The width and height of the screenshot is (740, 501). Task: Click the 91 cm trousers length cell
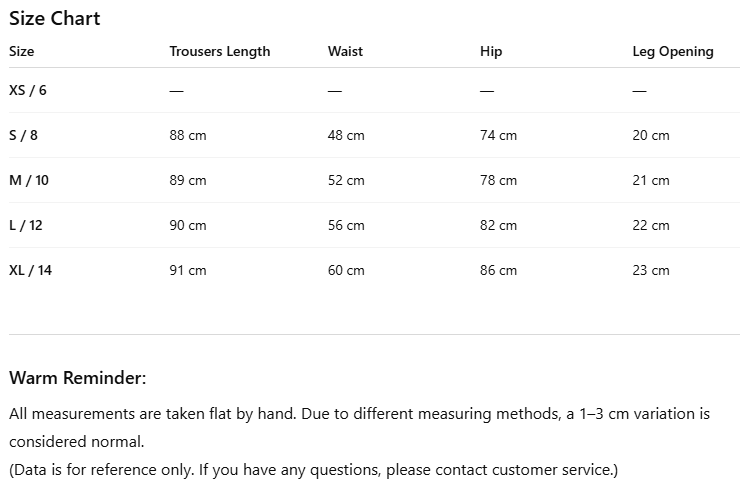coord(187,270)
